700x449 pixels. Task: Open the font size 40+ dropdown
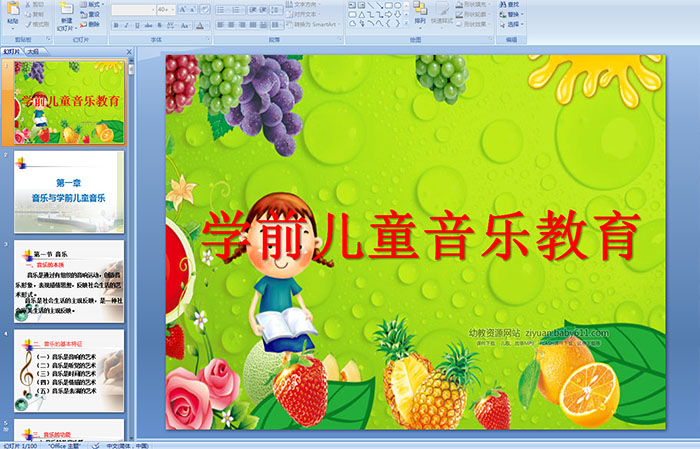tap(166, 10)
